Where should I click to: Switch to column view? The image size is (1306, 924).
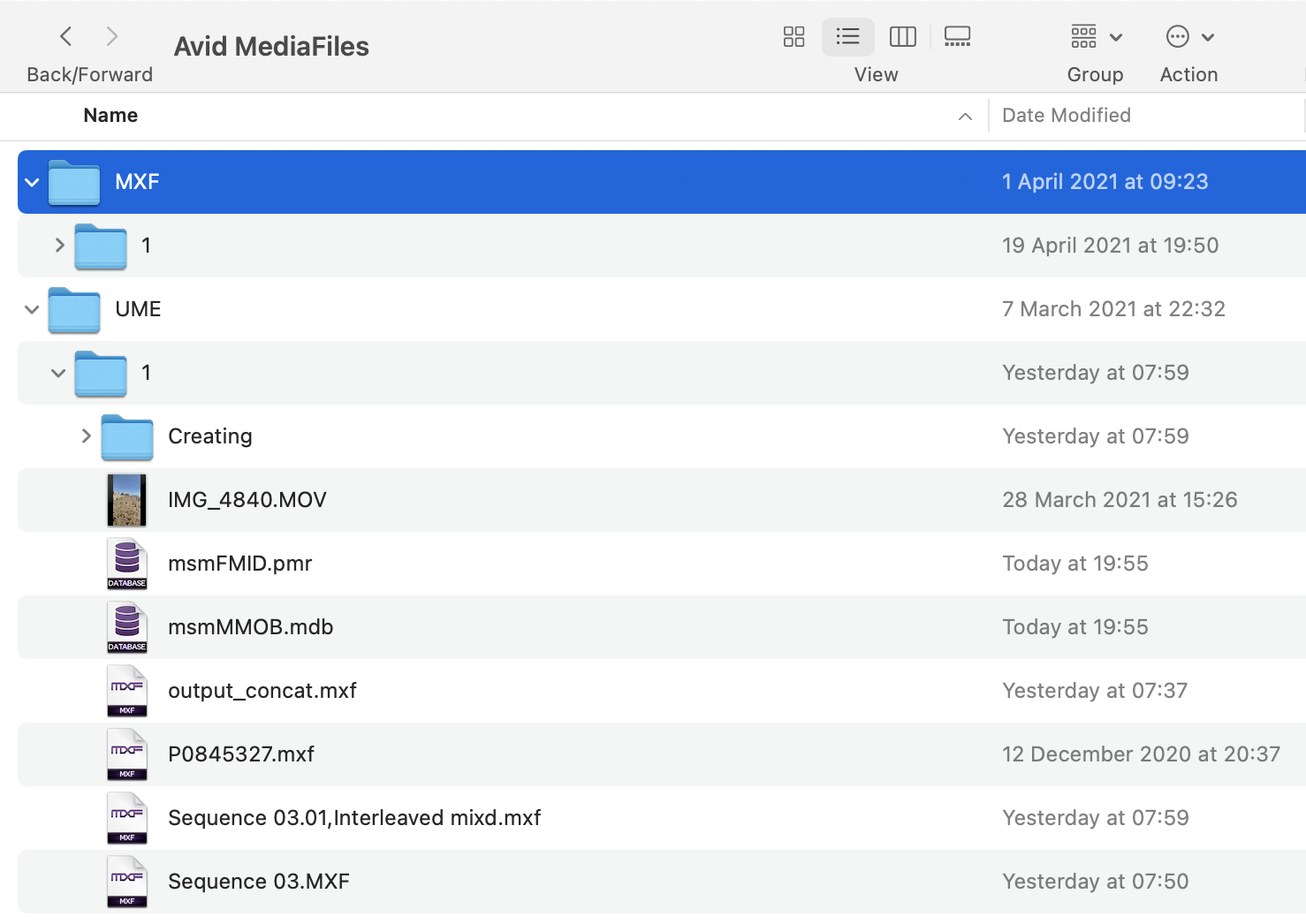point(902,36)
